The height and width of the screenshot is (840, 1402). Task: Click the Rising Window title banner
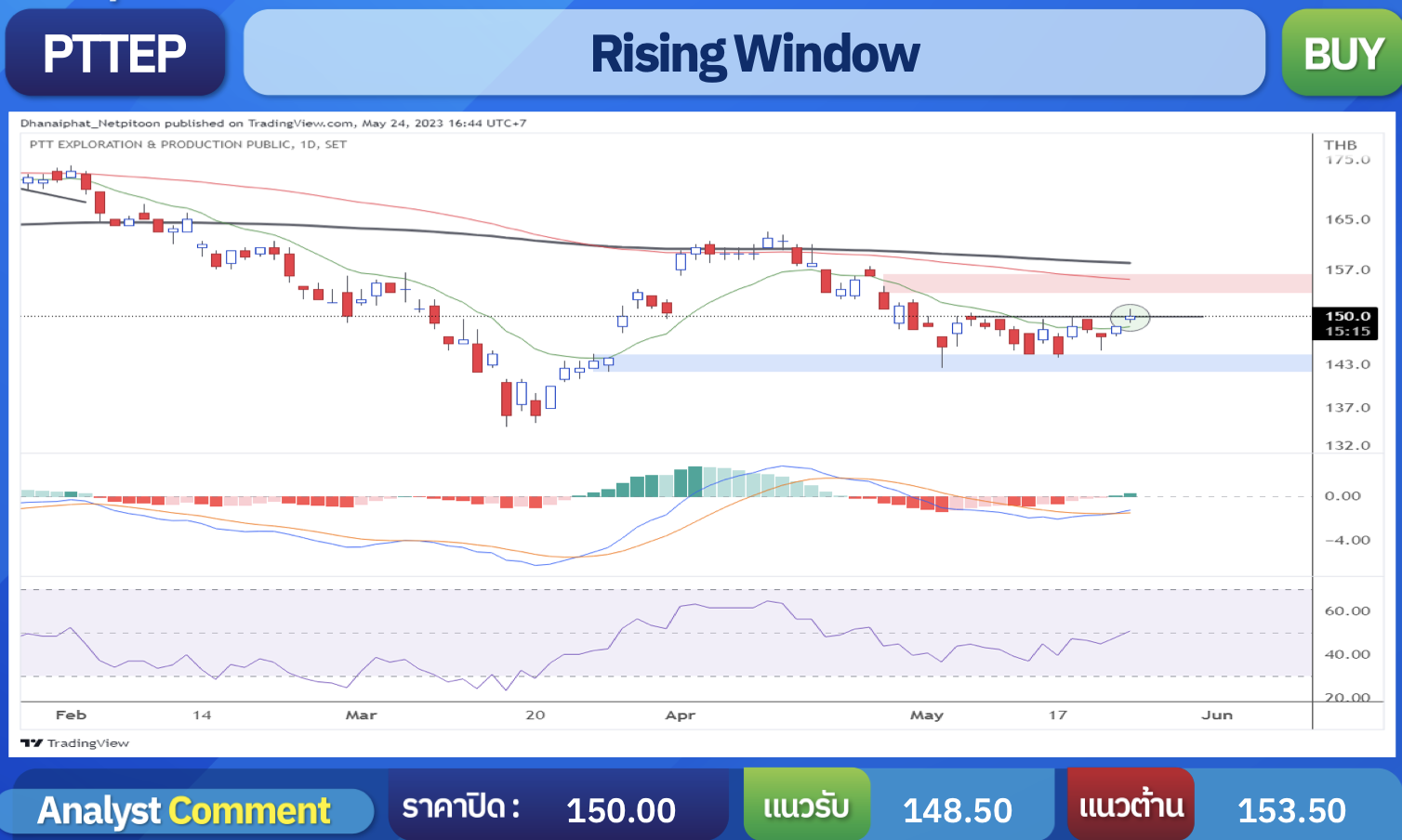754,53
